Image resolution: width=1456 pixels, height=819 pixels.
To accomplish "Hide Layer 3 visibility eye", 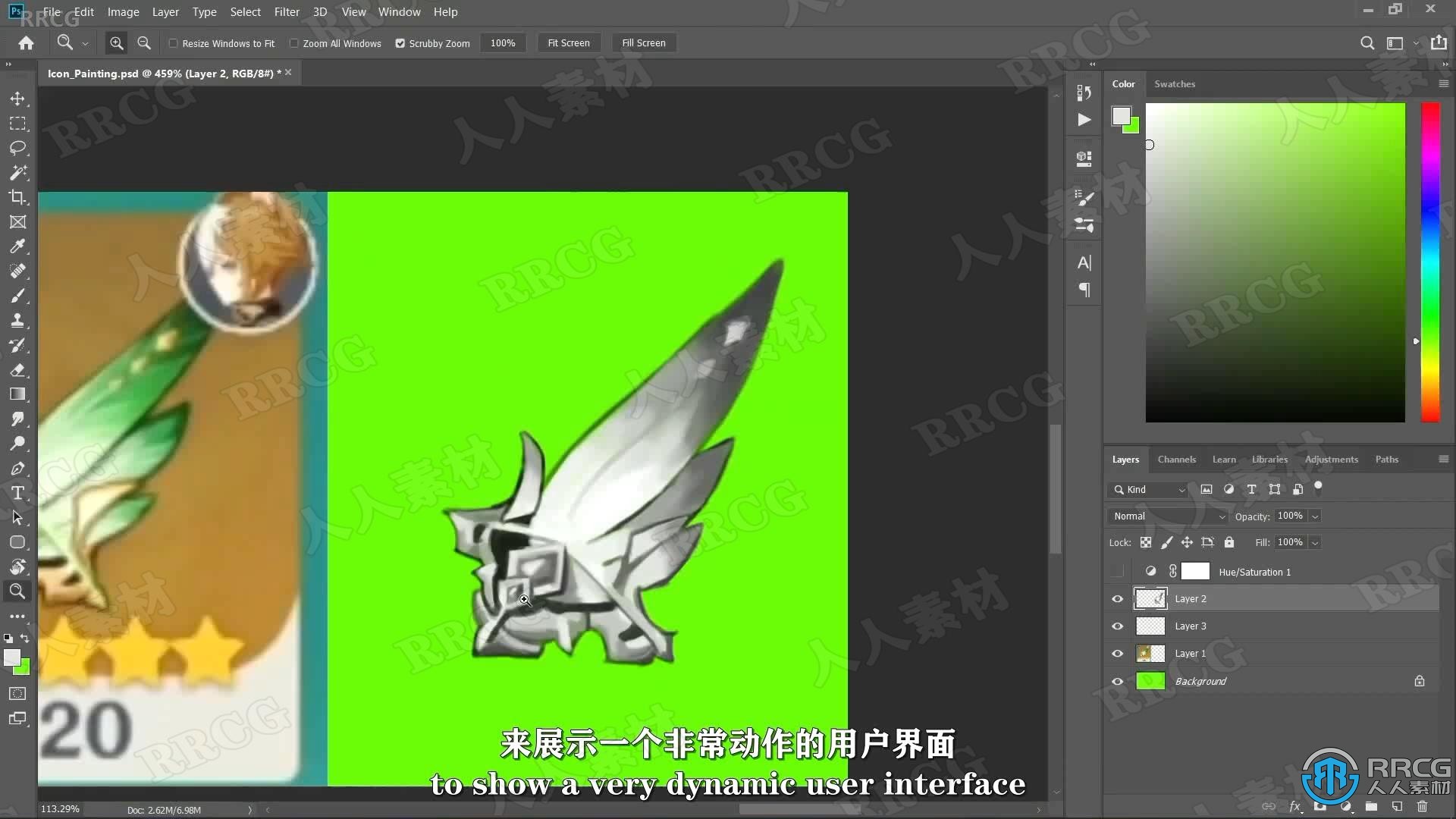I will point(1118,626).
